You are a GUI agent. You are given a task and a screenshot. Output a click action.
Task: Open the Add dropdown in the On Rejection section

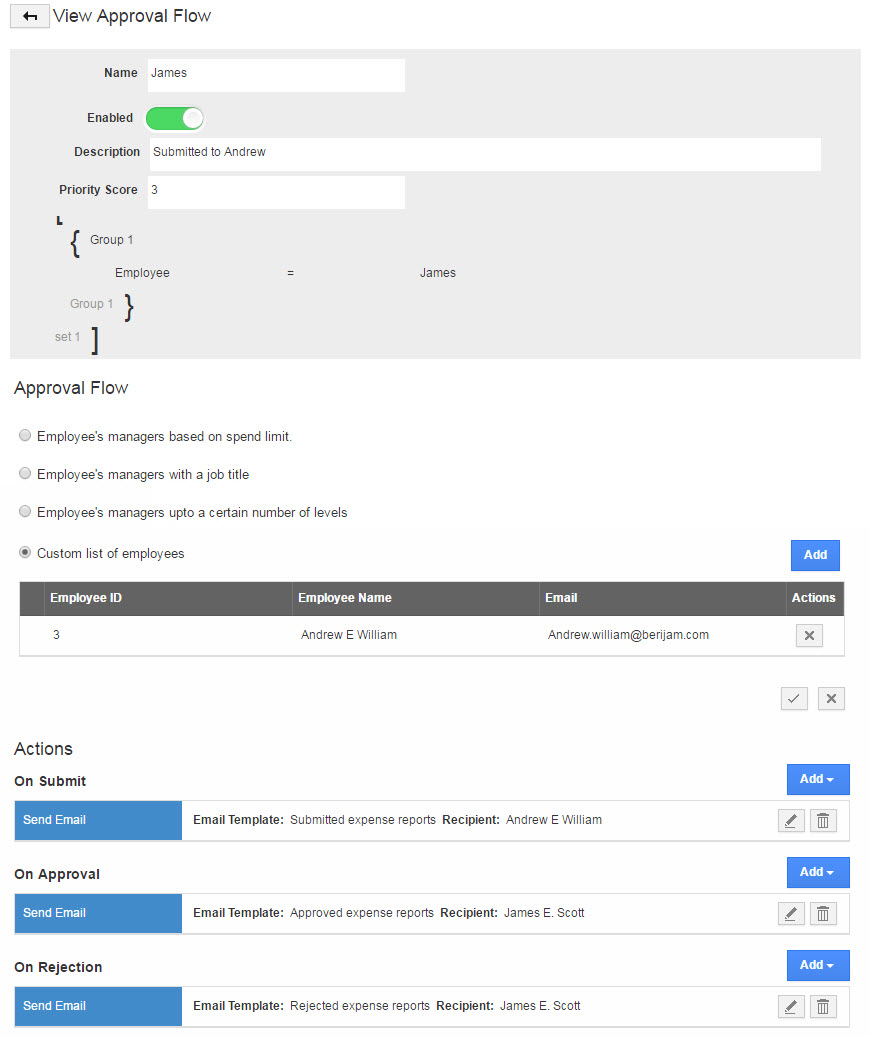point(818,965)
